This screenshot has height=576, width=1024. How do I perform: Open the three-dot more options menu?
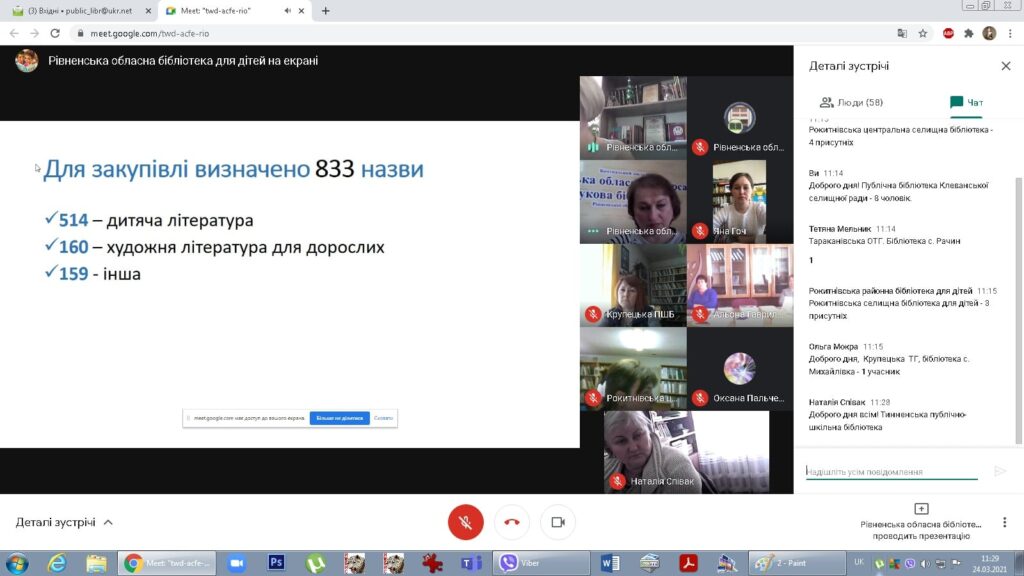coord(1005,522)
